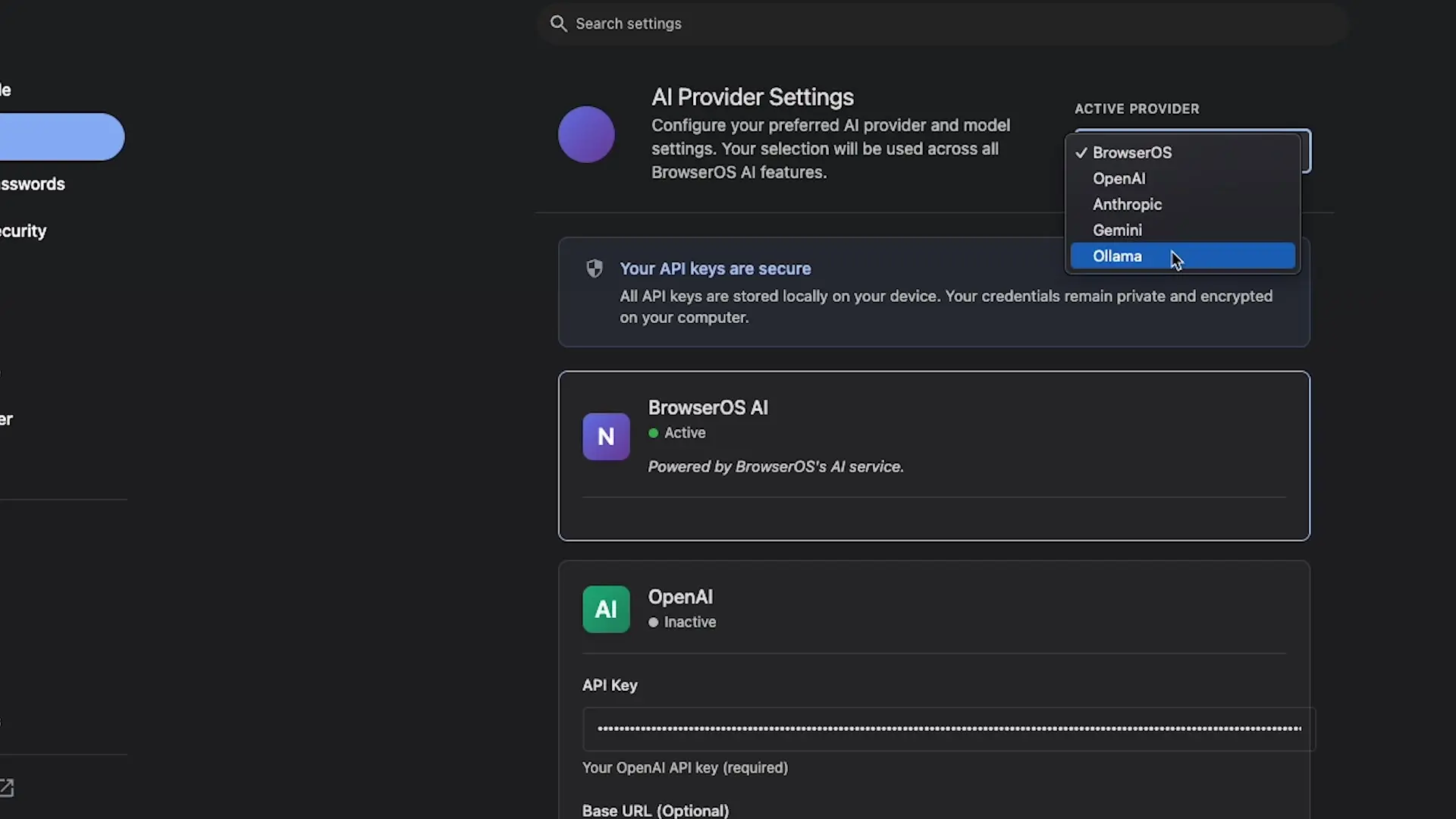Click the BrowserOS AI 'N' logo
The width and height of the screenshot is (1456, 819).
(x=606, y=436)
